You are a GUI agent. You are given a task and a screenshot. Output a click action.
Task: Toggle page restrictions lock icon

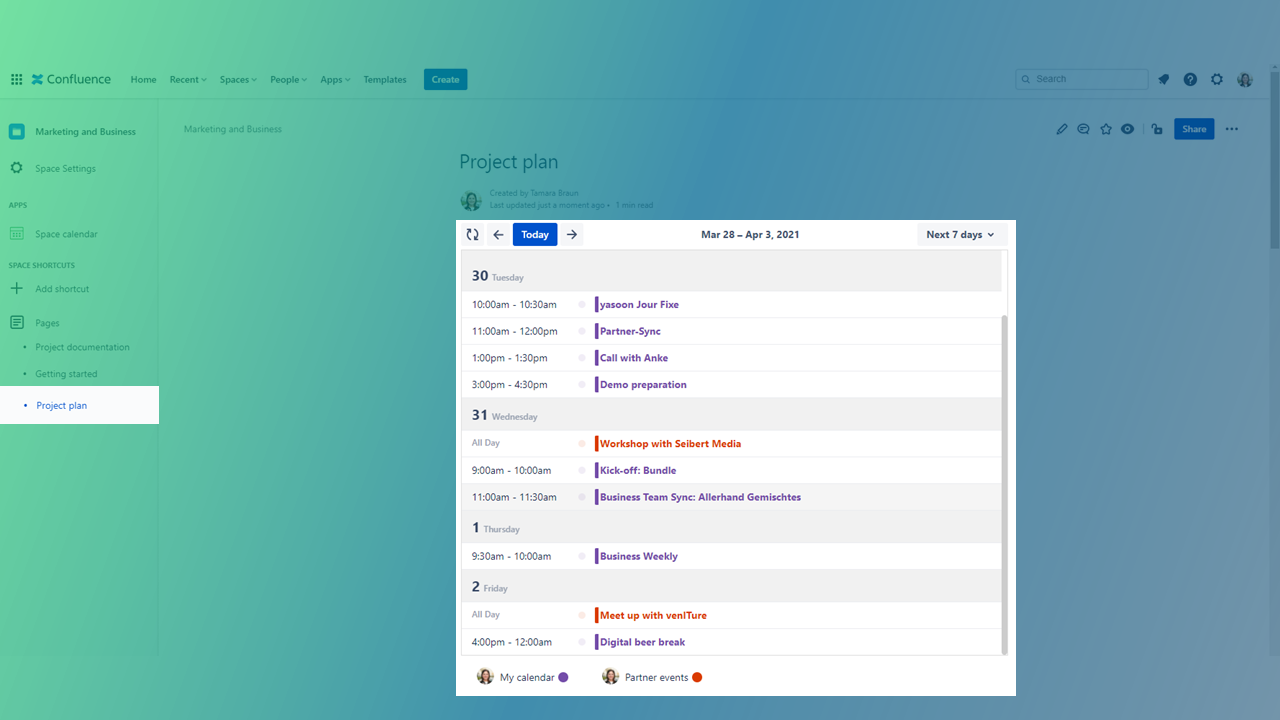click(x=1156, y=129)
